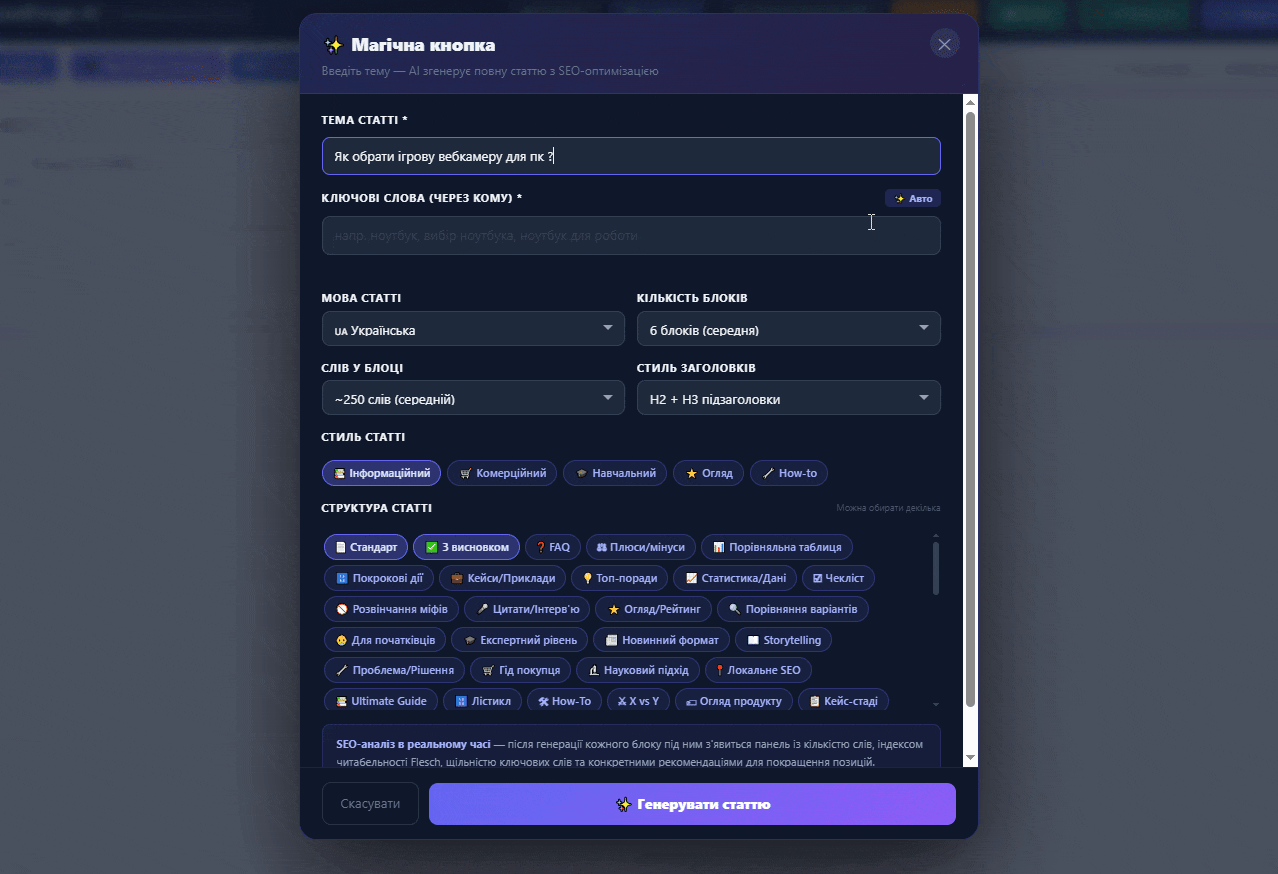Add the Порівняльна таблиця structure chip
1278x874 pixels.
pyautogui.click(x=777, y=547)
